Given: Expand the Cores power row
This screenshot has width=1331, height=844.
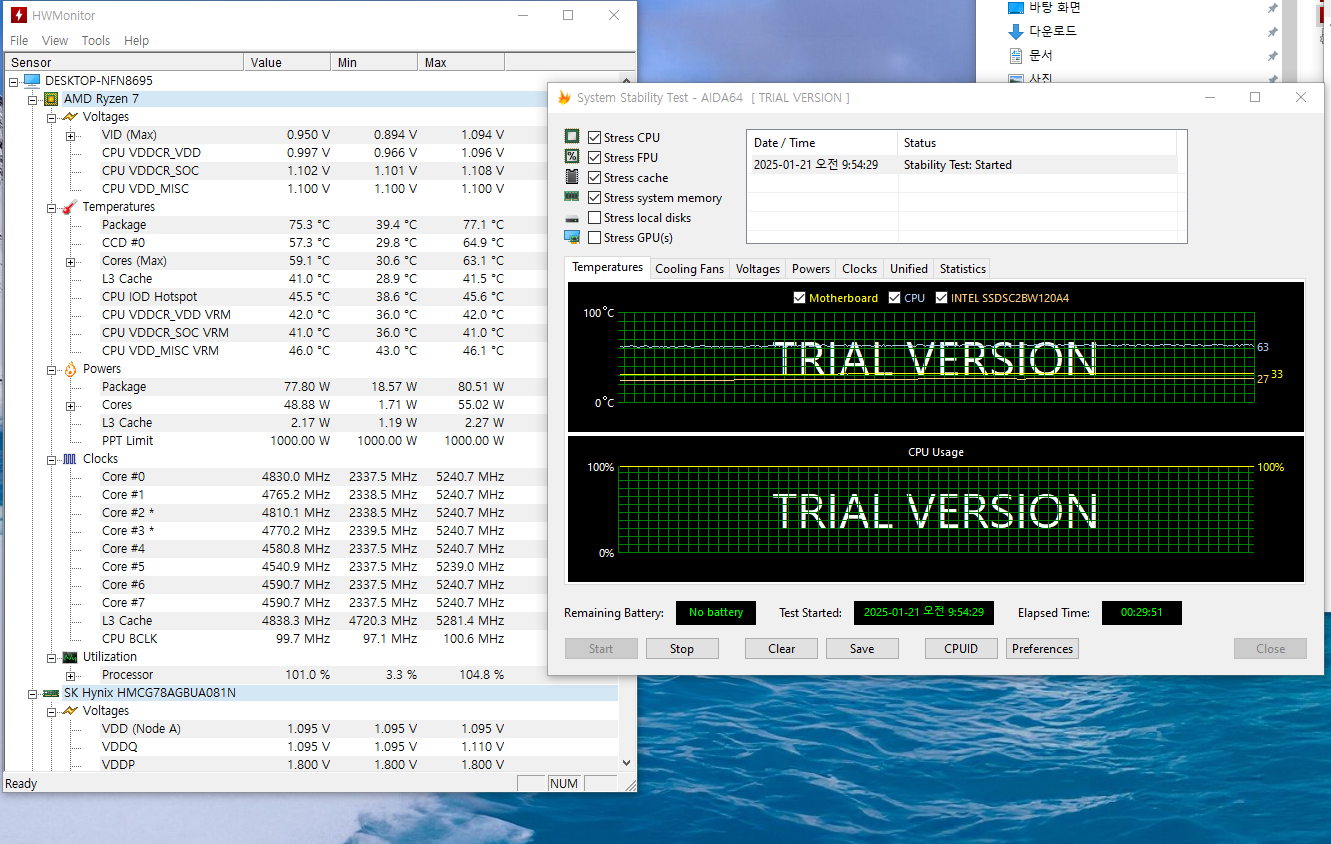Looking at the screenshot, I should (70, 405).
